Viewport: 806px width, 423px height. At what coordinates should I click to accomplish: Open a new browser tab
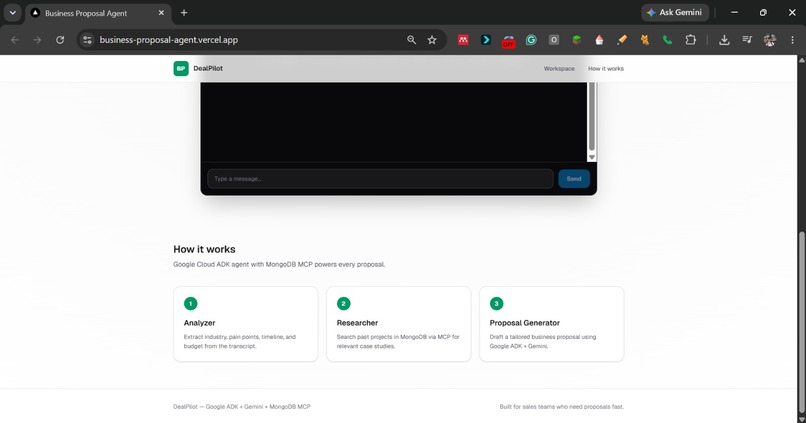point(184,13)
